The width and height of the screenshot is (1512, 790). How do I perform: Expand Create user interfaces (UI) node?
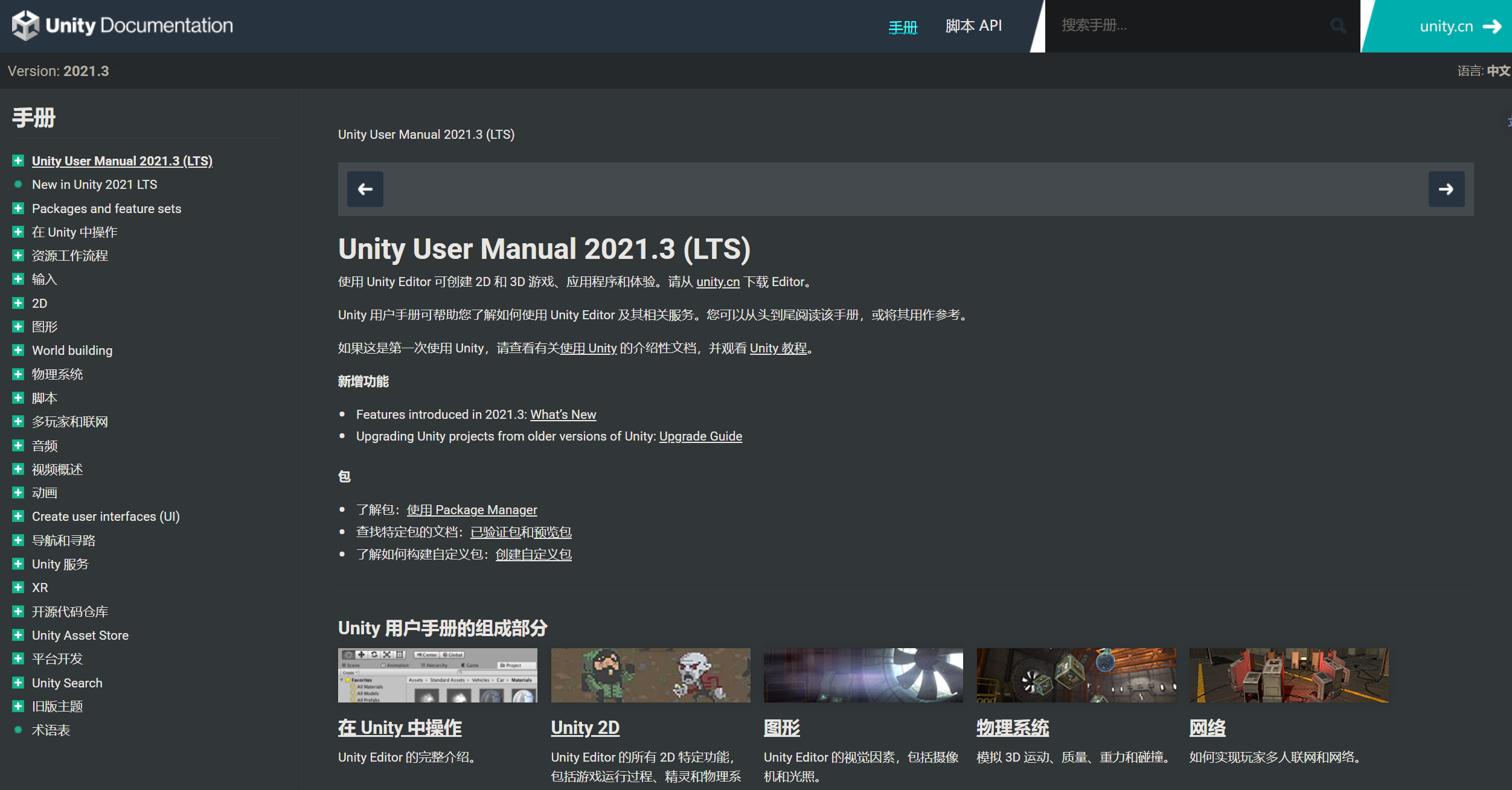click(18, 516)
